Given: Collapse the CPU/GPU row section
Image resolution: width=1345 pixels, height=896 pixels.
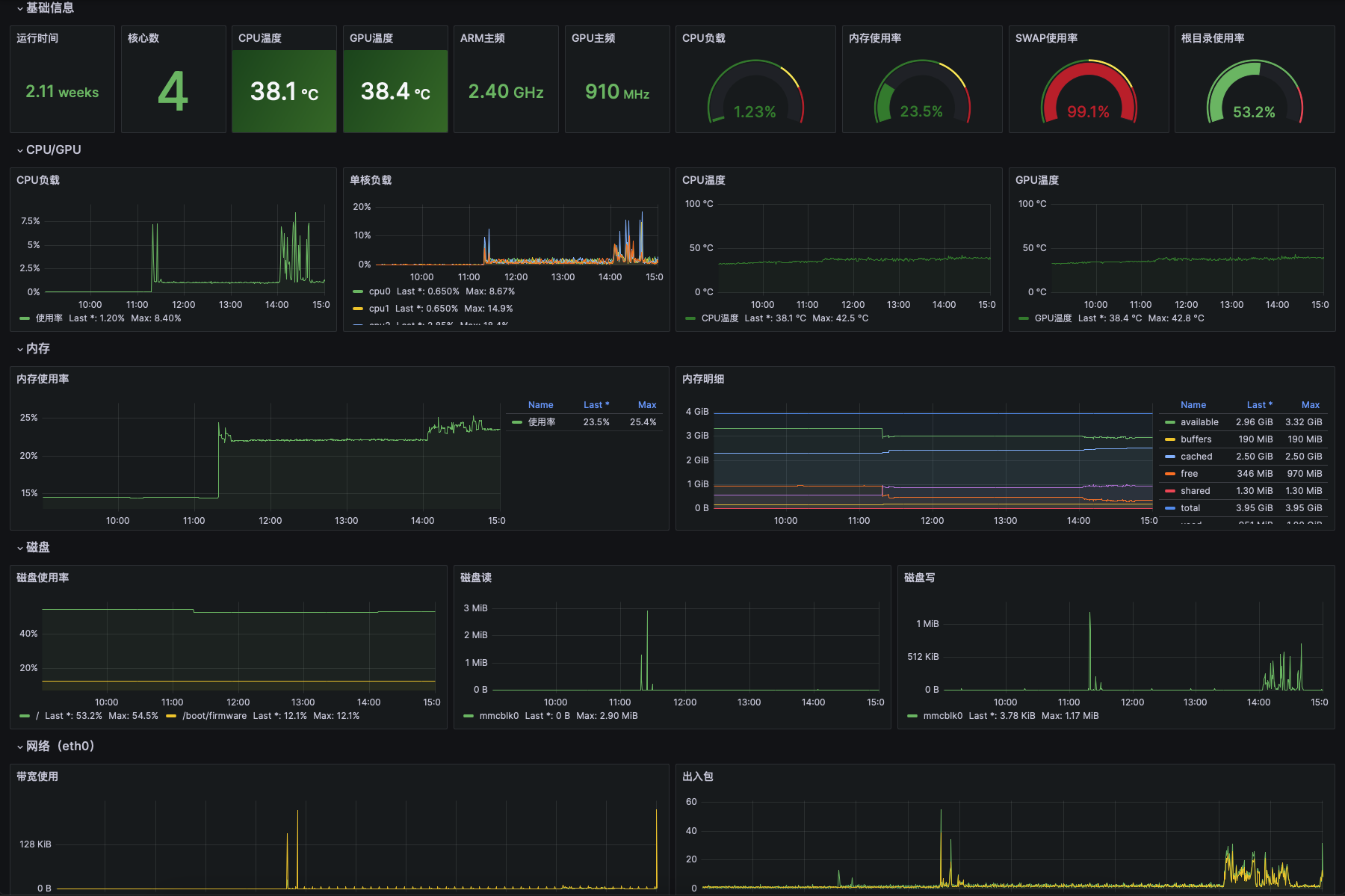Looking at the screenshot, I should (49, 149).
